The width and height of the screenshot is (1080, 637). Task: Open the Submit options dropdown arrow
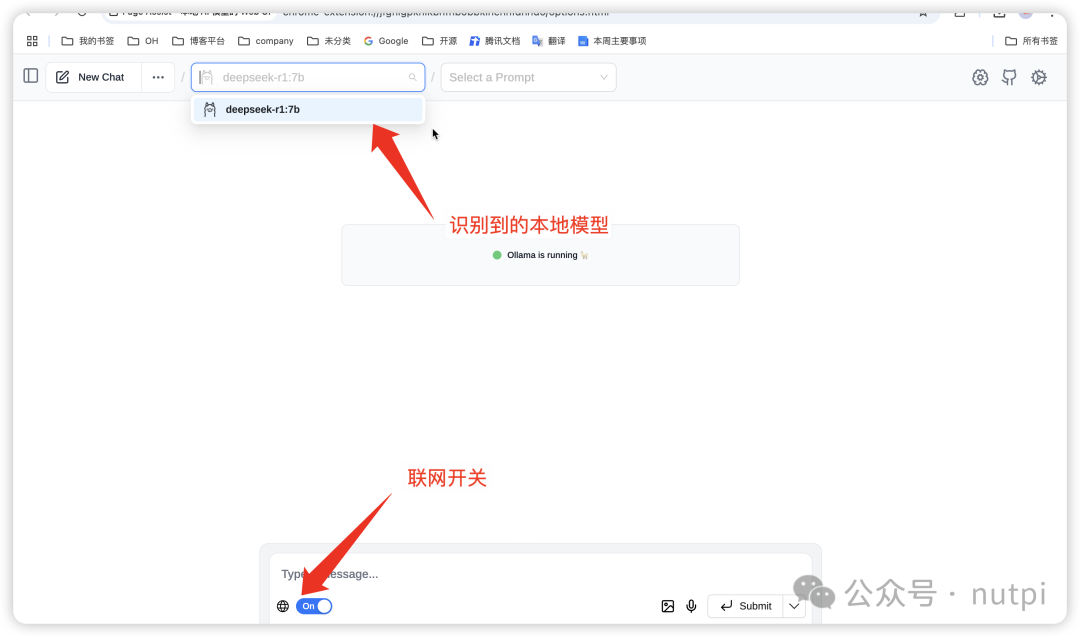[x=794, y=606]
